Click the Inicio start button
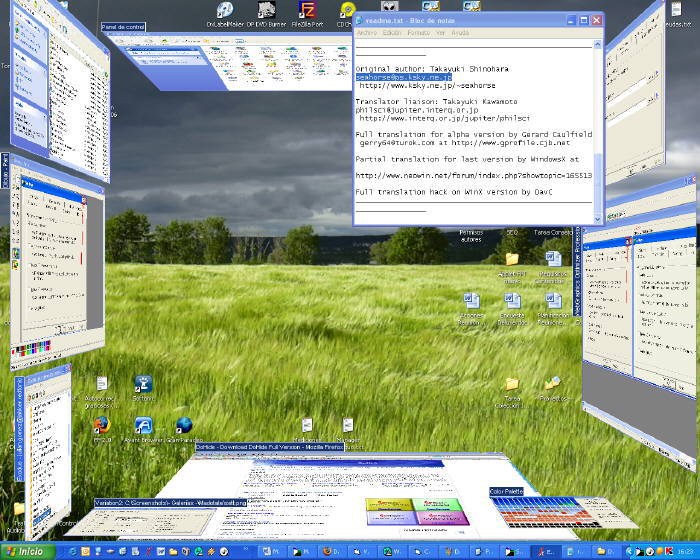 click(x=28, y=552)
